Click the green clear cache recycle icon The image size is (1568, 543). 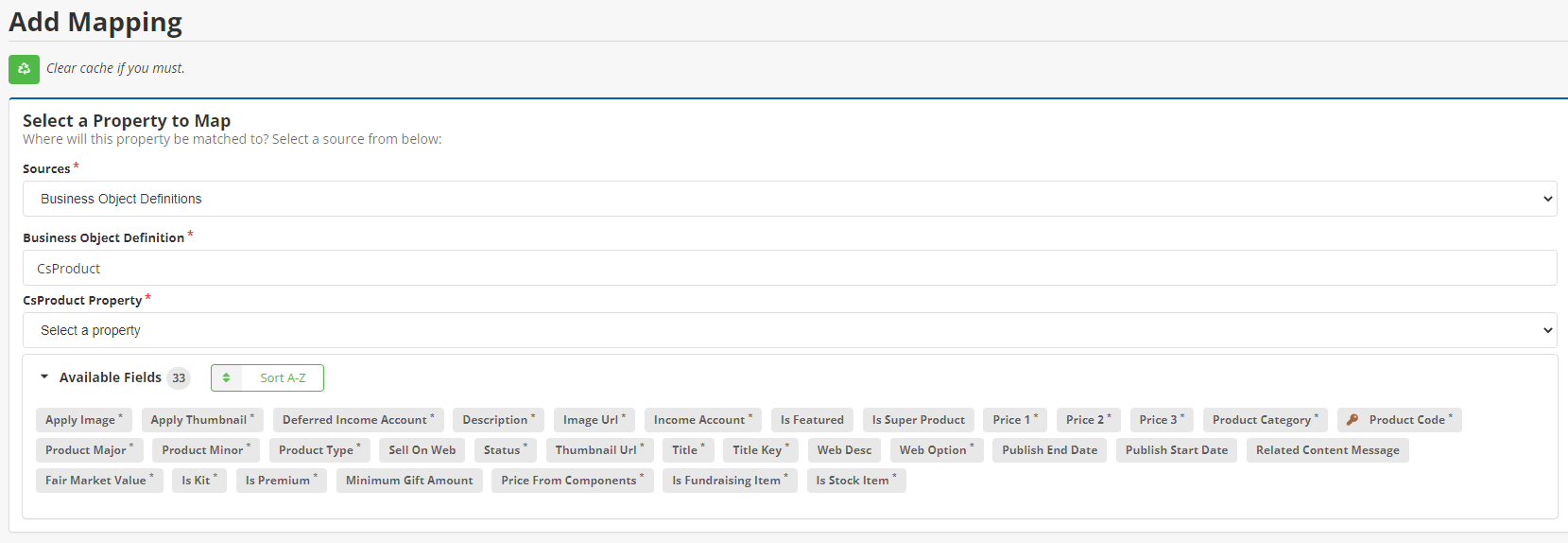(x=24, y=69)
